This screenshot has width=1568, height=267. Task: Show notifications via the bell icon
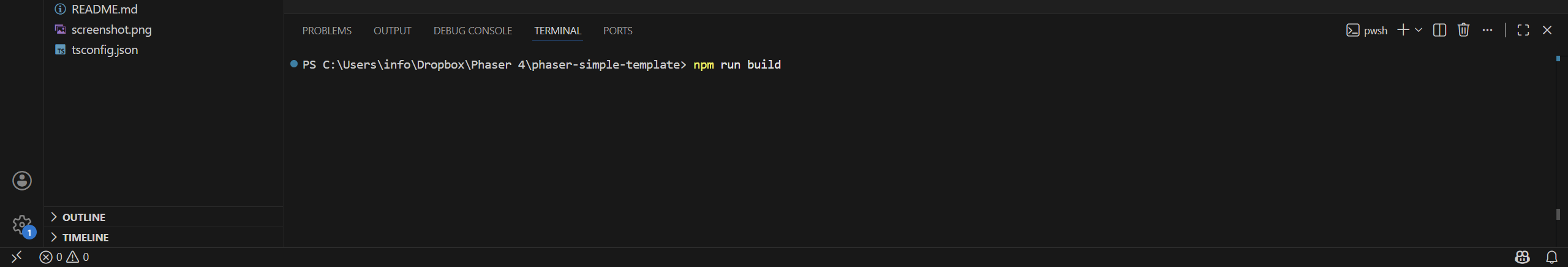tap(1551, 257)
